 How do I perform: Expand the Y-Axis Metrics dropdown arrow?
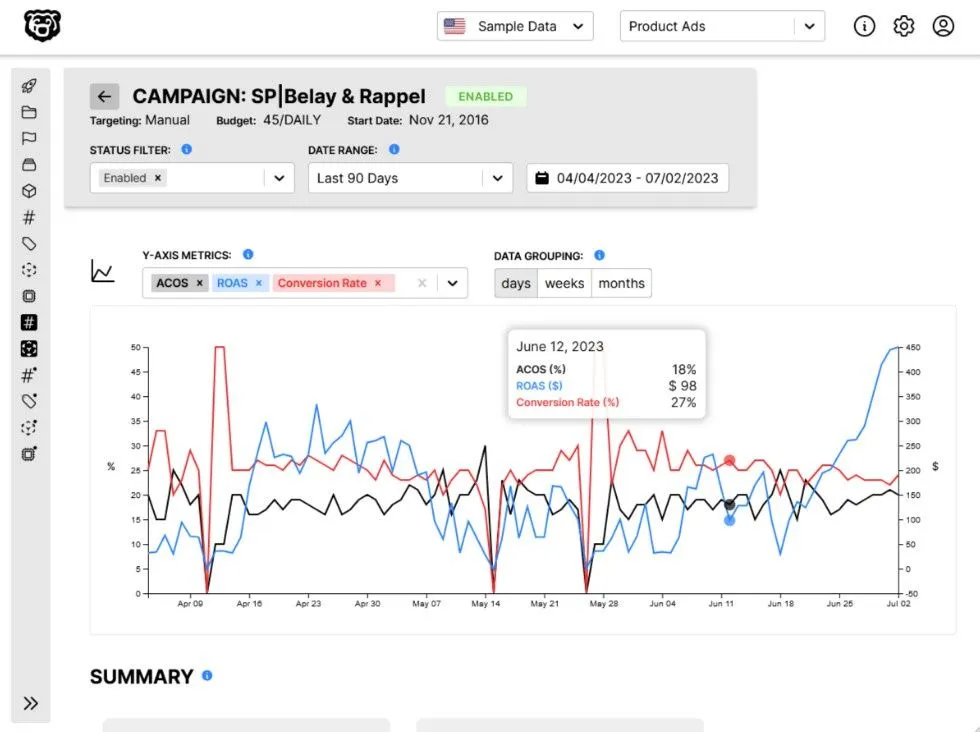coord(452,283)
